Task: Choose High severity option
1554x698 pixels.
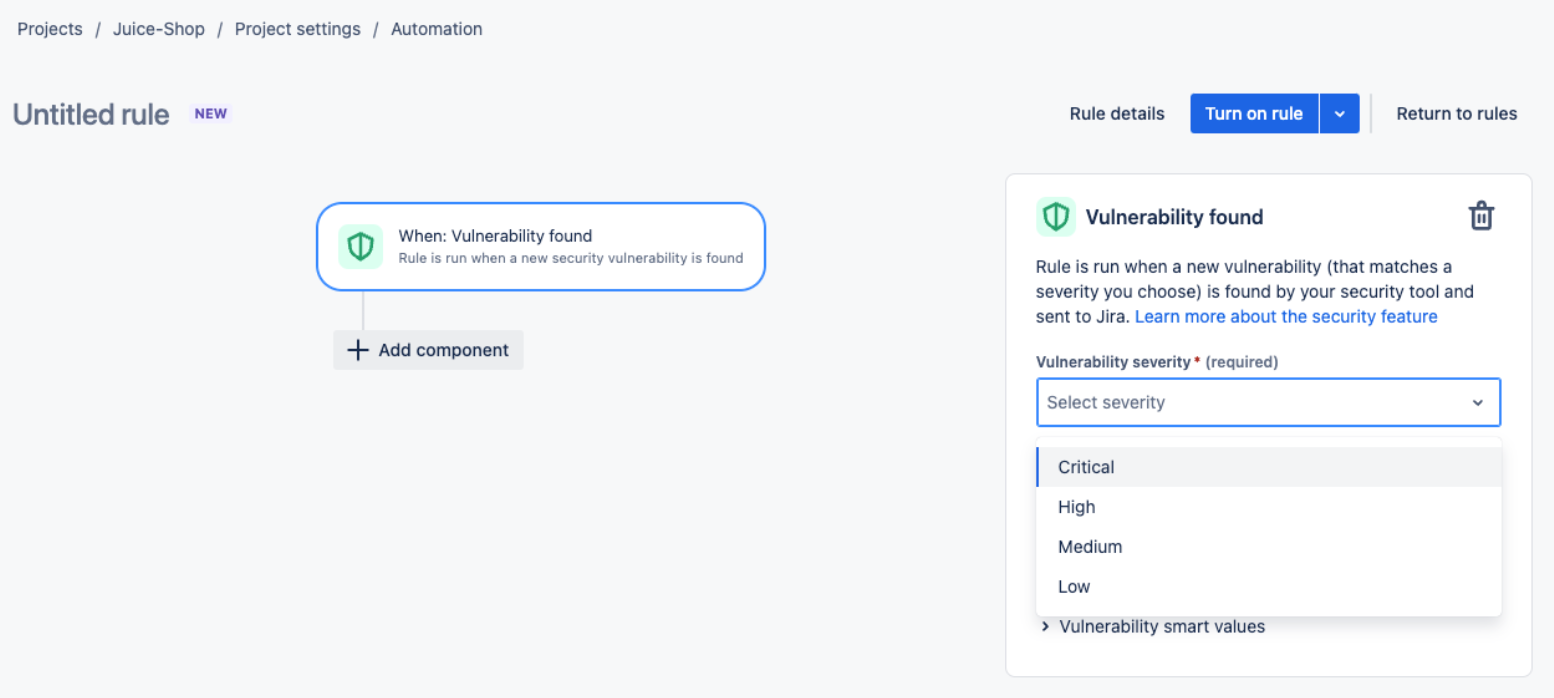Action: 1076,507
